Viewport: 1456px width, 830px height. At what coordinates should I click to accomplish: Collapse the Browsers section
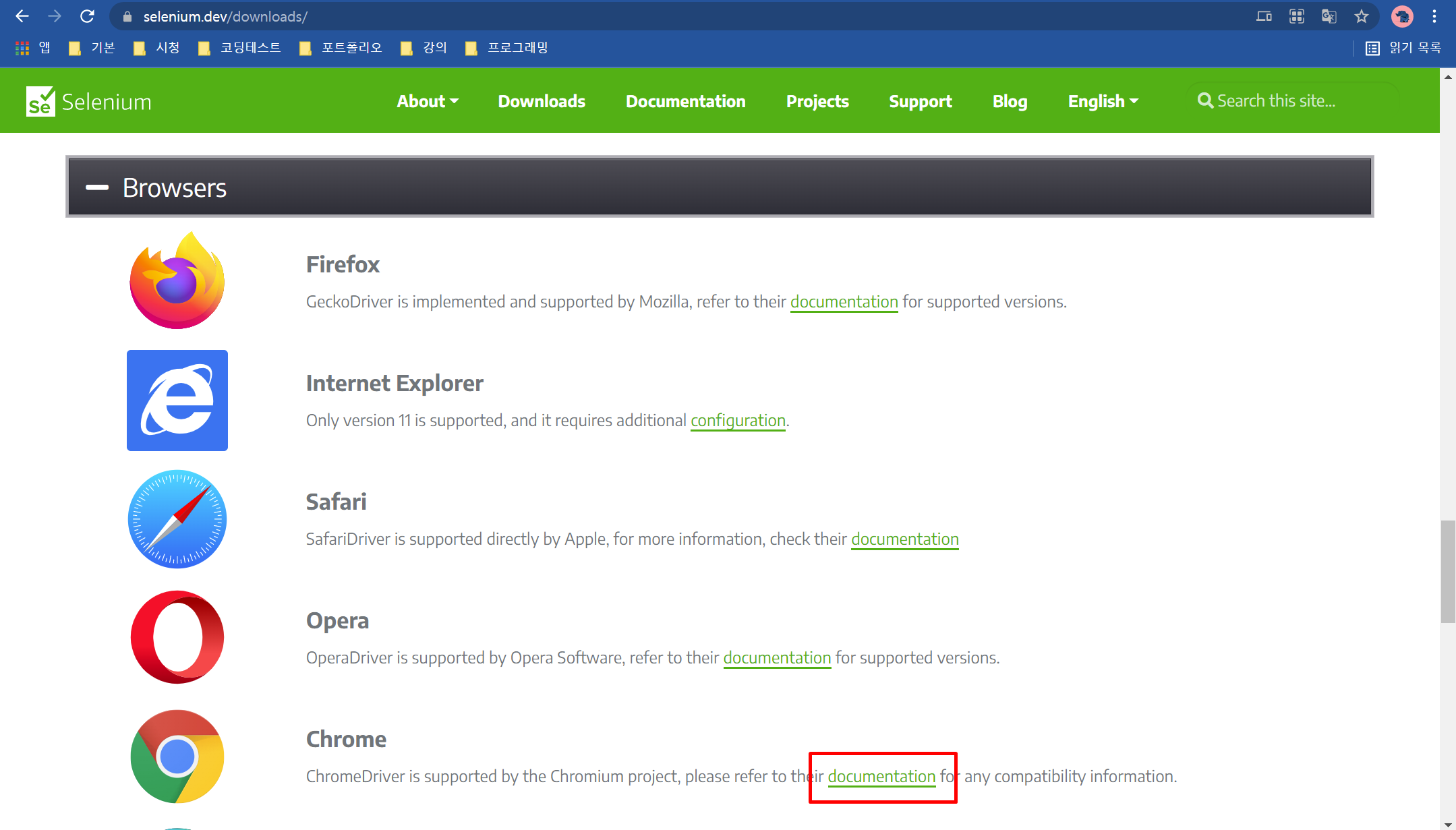point(97,187)
